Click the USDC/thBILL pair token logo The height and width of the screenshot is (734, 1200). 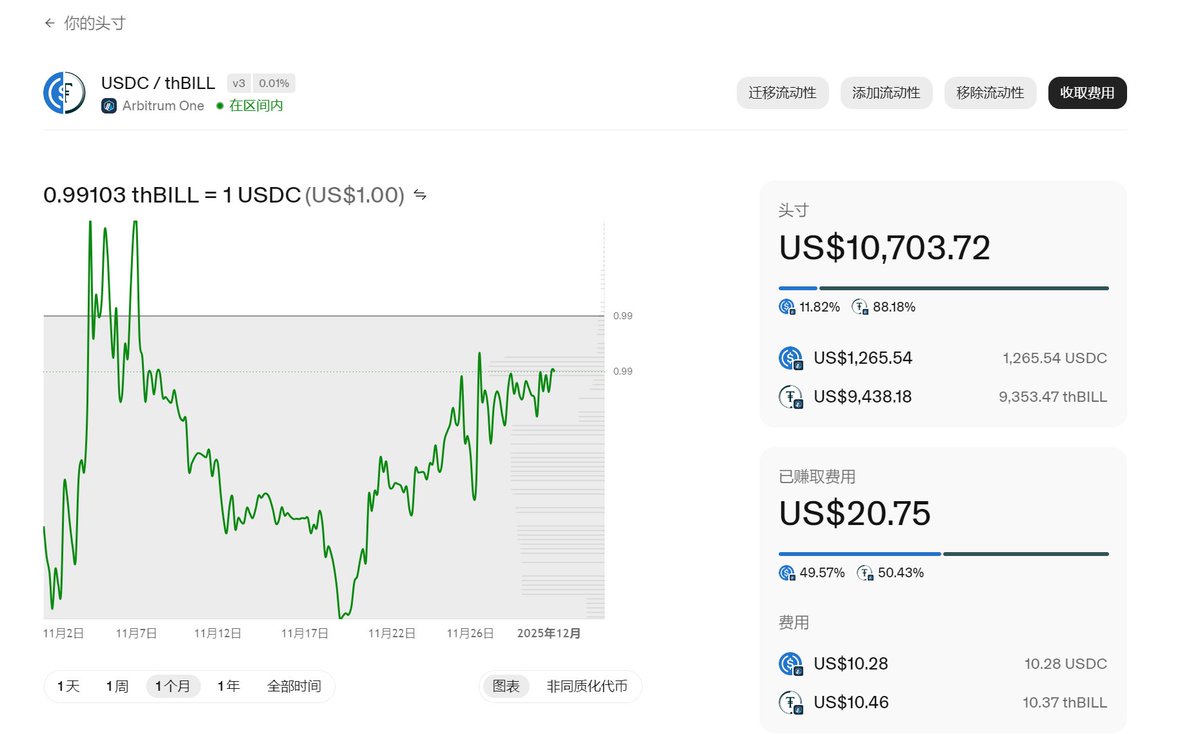coord(64,93)
